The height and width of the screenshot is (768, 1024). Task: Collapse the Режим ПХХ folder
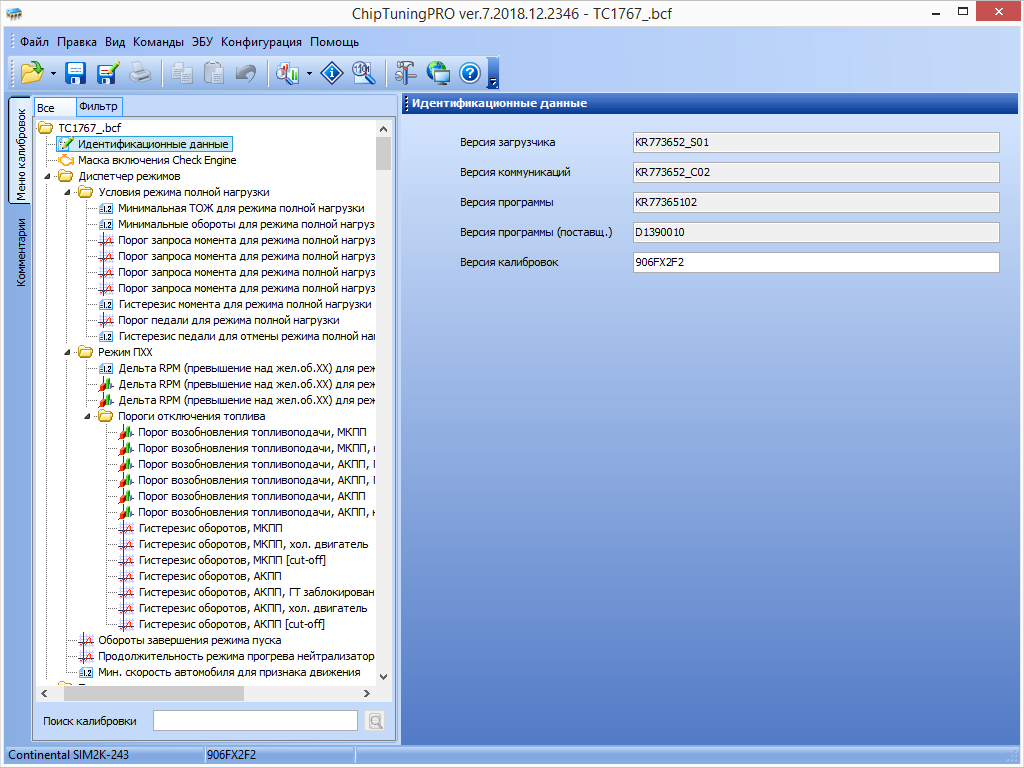coord(68,352)
